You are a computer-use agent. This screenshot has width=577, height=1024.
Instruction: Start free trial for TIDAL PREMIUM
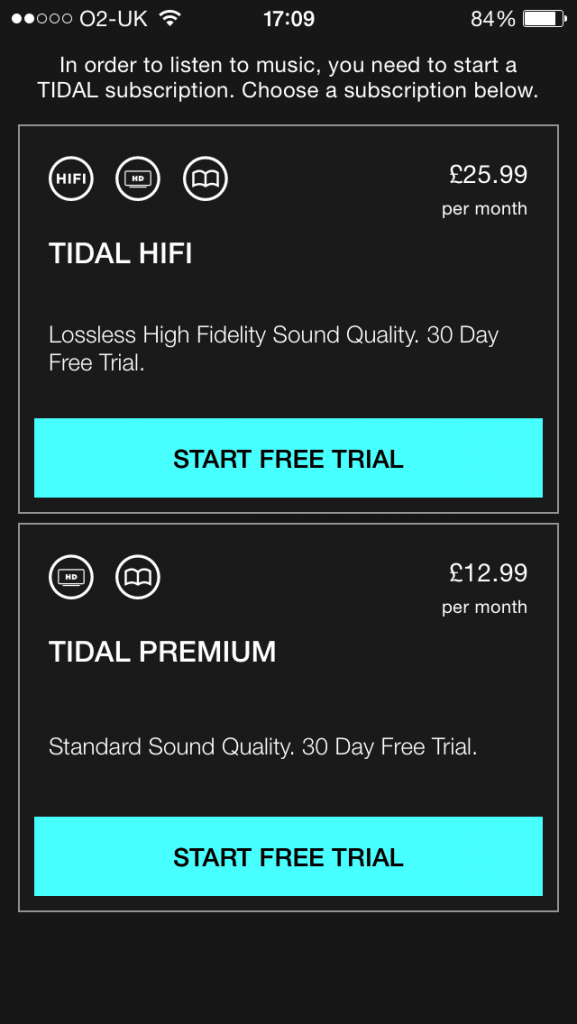coord(288,857)
